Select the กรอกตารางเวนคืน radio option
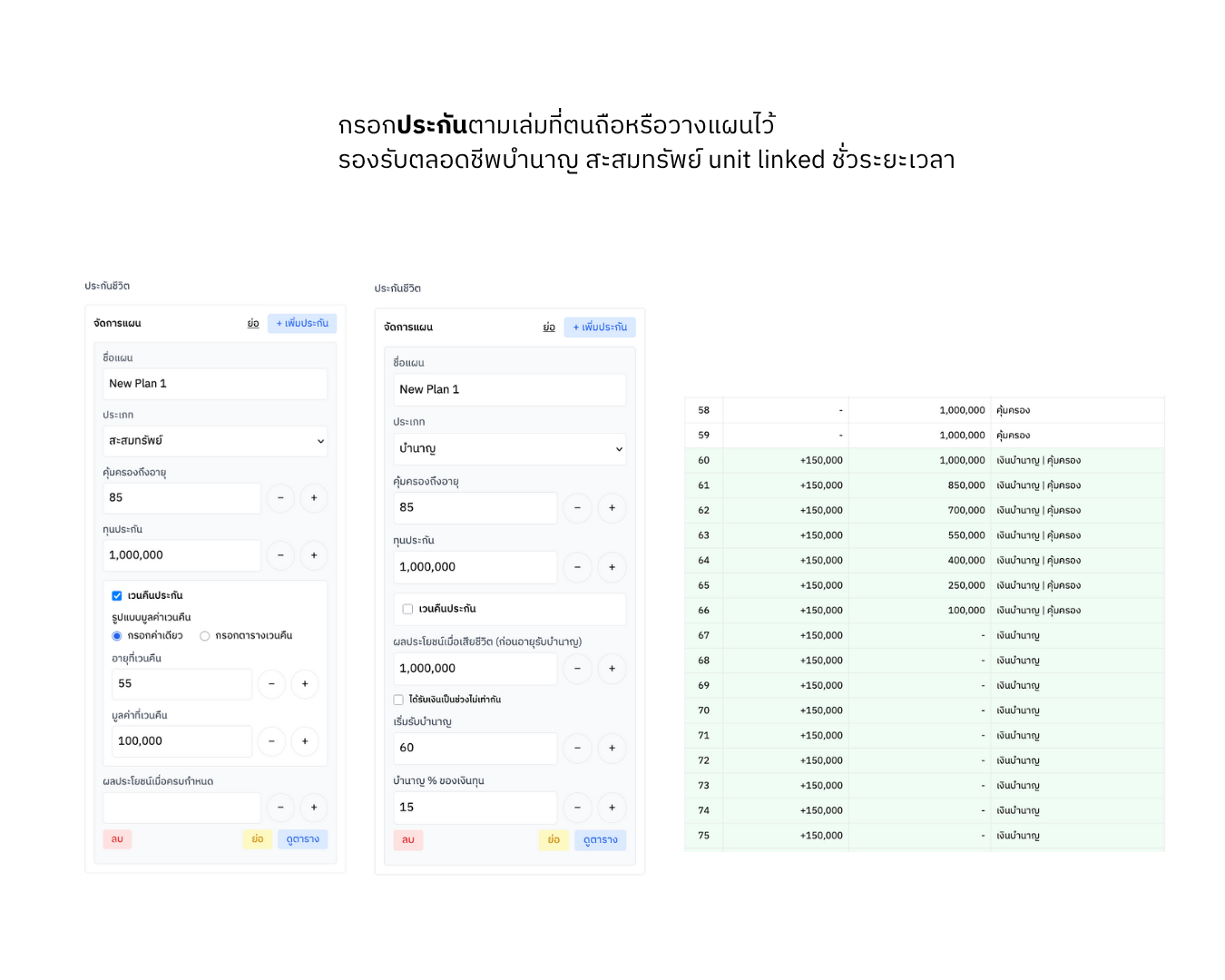 205,636
